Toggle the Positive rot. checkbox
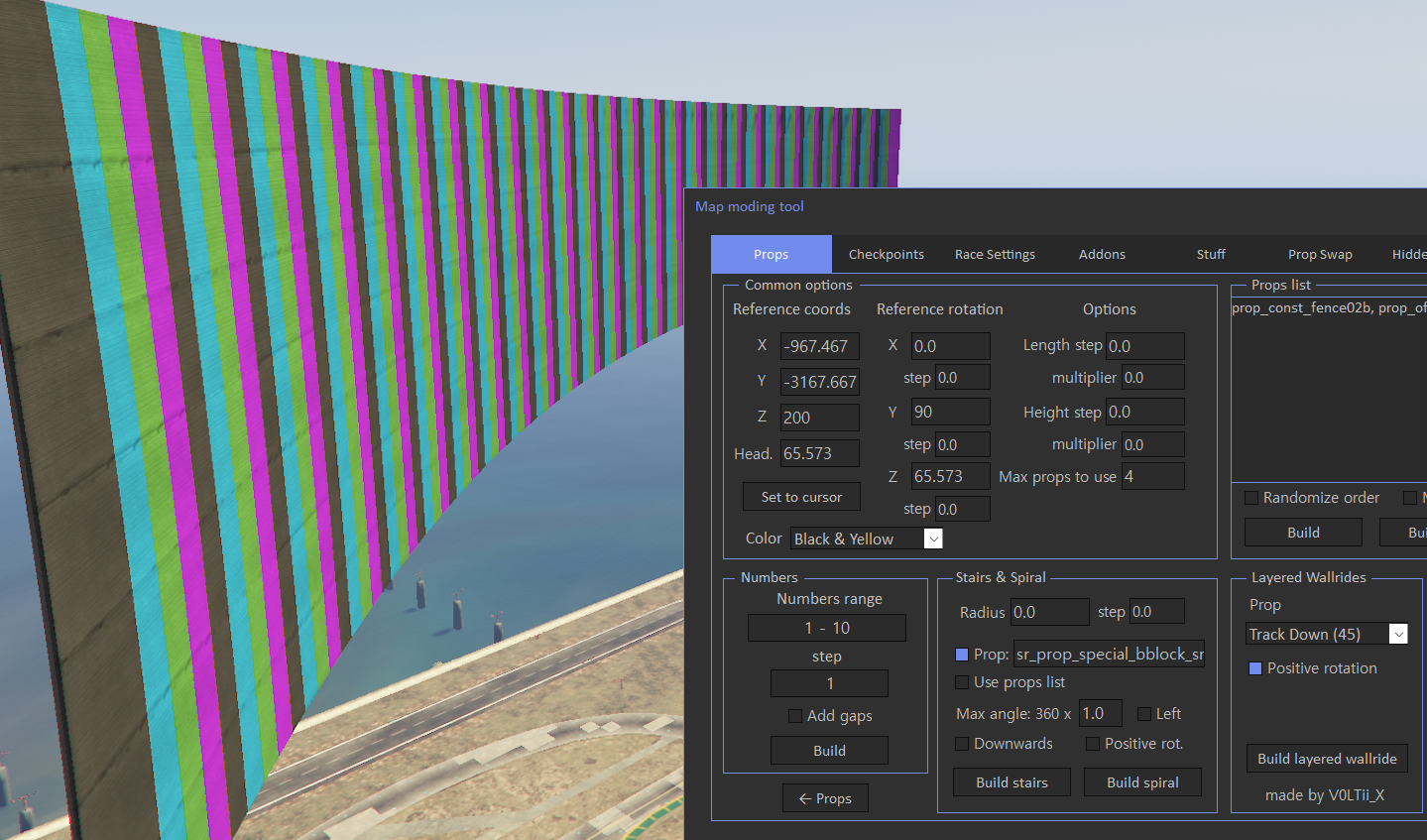Screen dimensions: 1427x840 (1093, 744)
